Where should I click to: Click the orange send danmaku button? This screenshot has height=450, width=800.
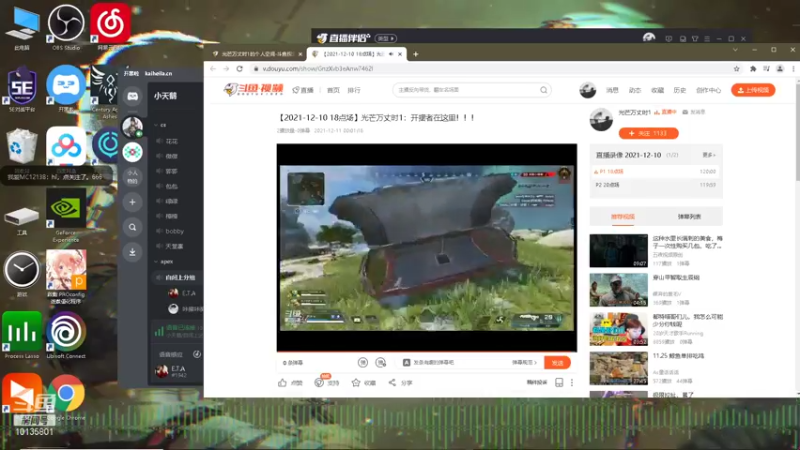[x=557, y=362]
